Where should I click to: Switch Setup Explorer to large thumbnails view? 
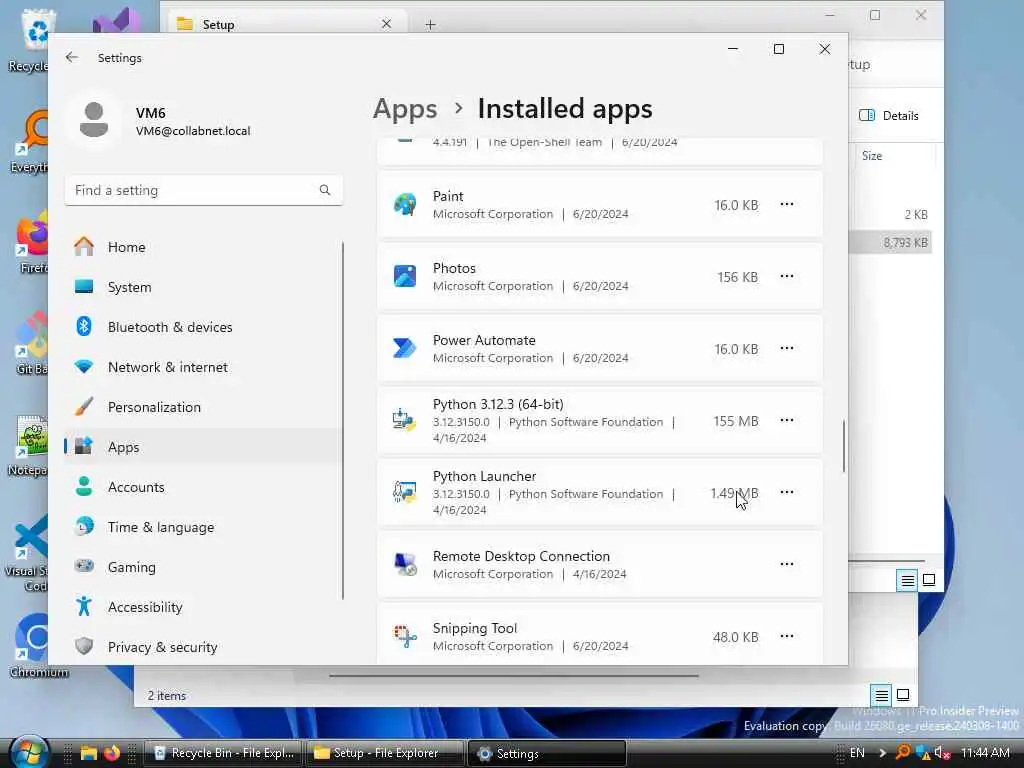click(929, 580)
